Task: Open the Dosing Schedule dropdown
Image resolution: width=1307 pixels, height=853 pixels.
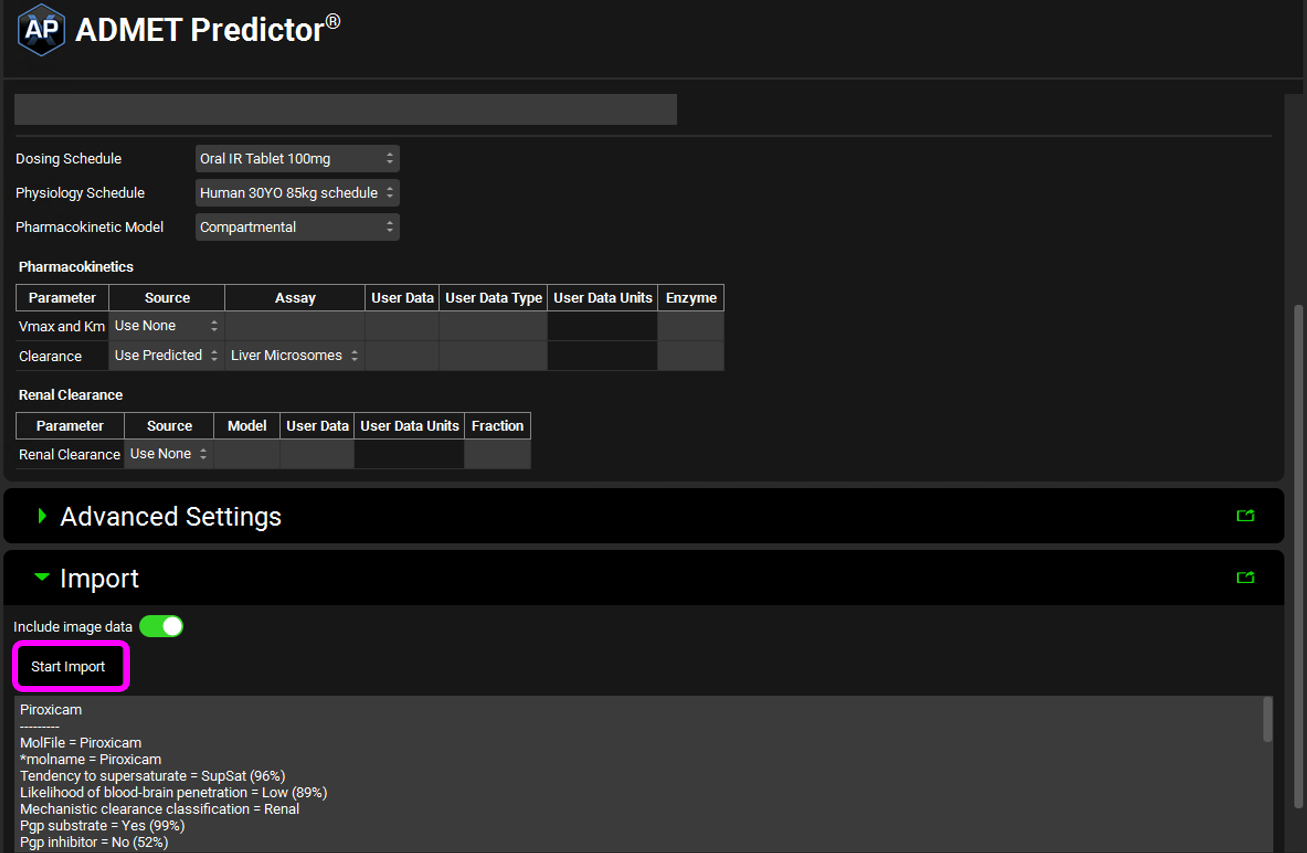Action: pyautogui.click(x=297, y=159)
